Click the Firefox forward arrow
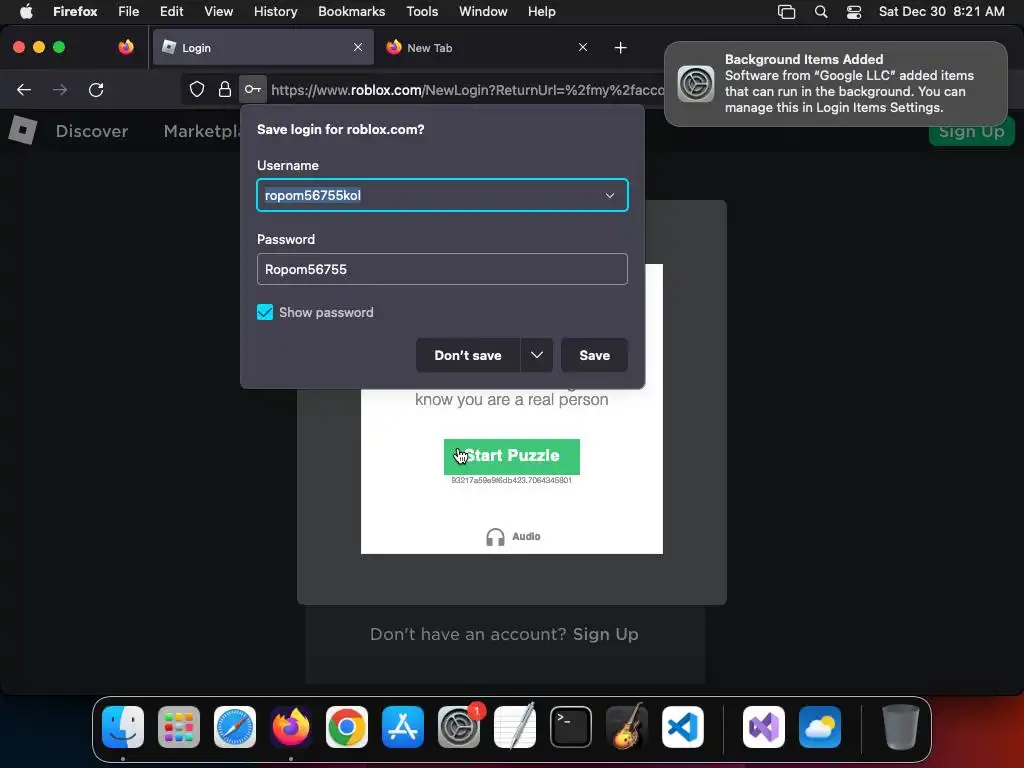Image resolution: width=1024 pixels, height=768 pixels. [x=60, y=89]
